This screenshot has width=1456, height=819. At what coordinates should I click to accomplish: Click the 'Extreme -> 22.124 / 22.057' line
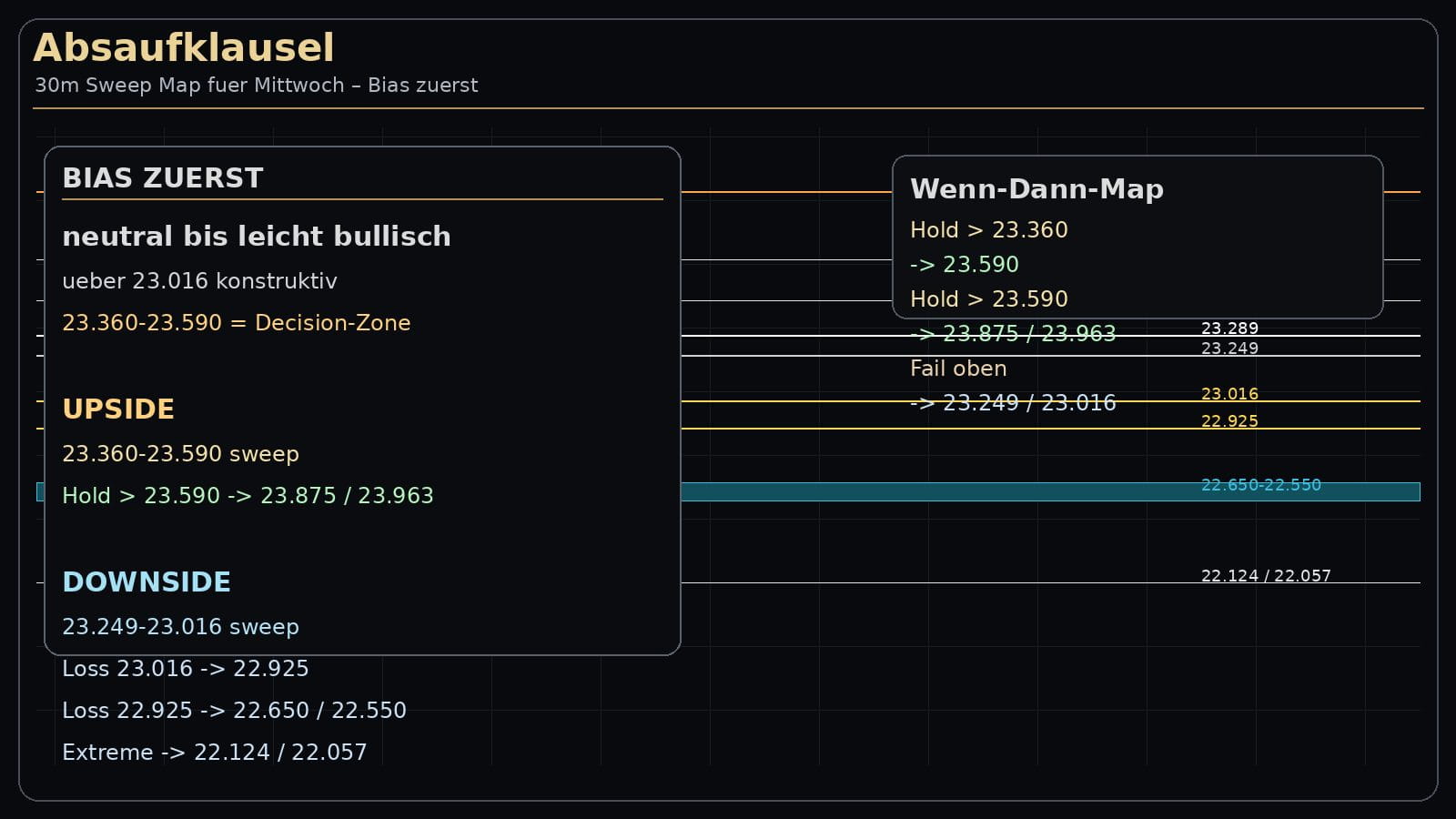[214, 753]
